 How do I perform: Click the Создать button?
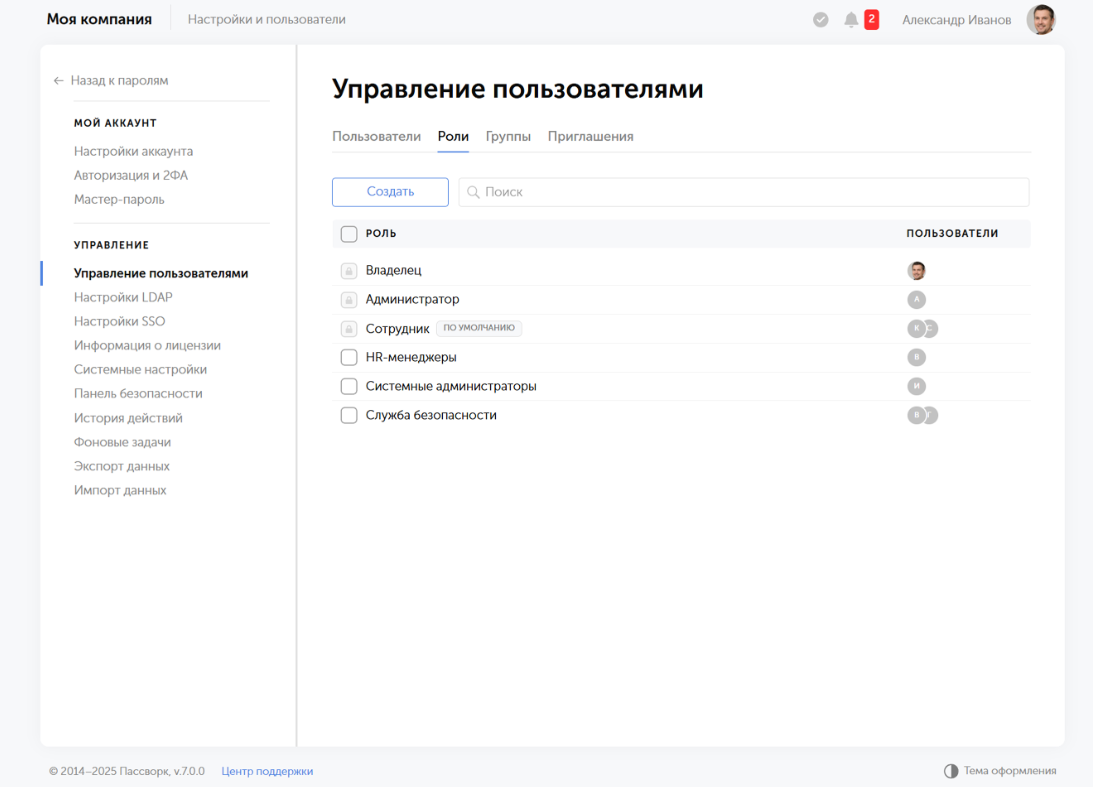(x=390, y=192)
